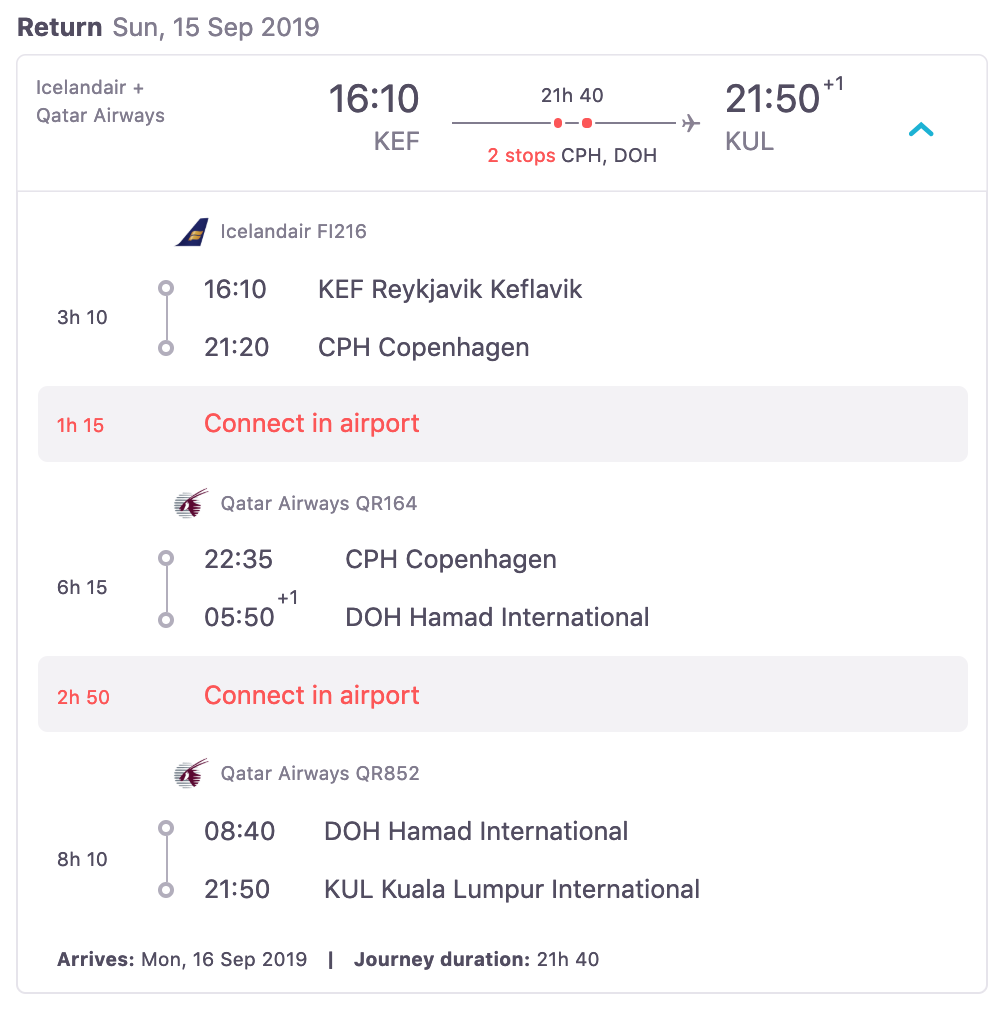Click the Return Sun, 15 Sep 2019 heading
Image resolution: width=1004 pixels, height=1012 pixels.
[168, 27]
